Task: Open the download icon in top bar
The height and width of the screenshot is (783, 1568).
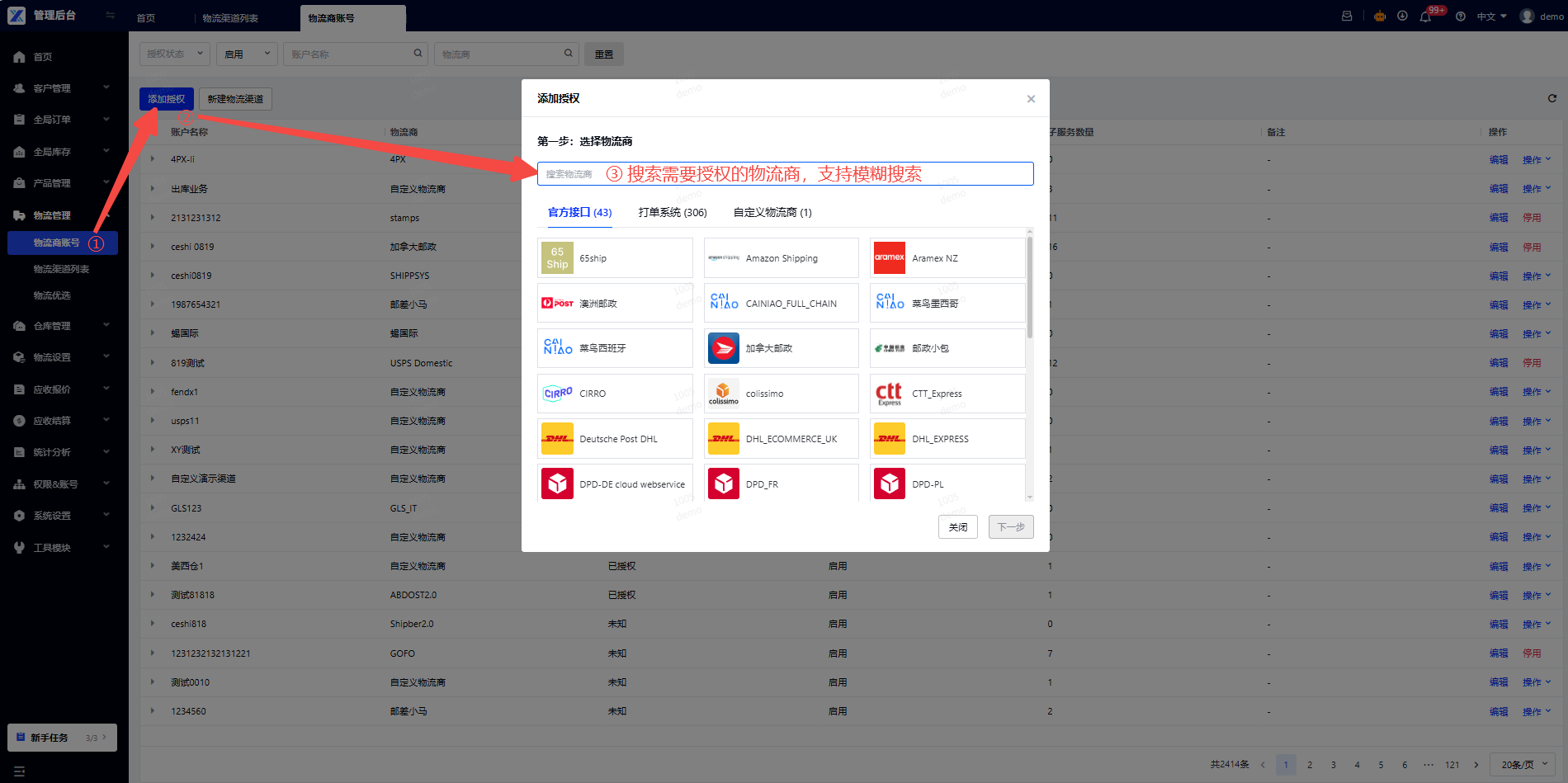Action: (1402, 16)
